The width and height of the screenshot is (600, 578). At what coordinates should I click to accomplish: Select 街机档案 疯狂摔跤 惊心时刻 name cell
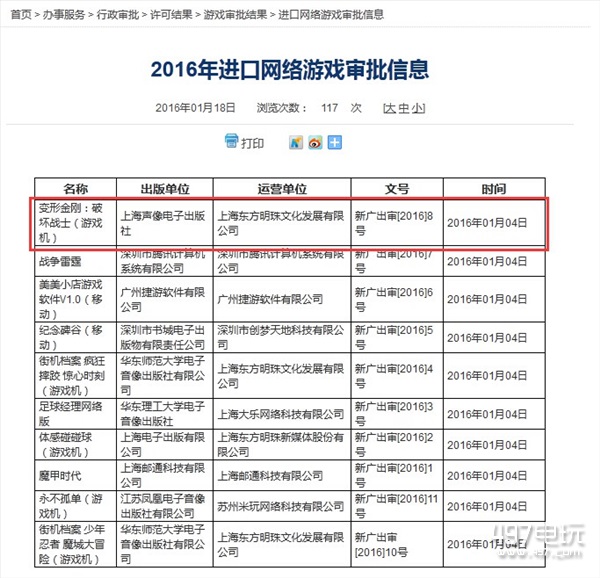pyautogui.click(x=75, y=376)
